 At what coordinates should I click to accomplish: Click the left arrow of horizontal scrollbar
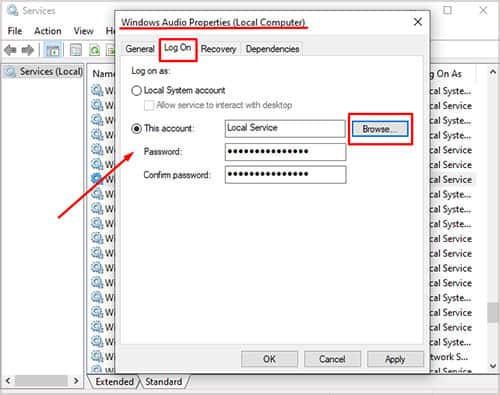8,381
